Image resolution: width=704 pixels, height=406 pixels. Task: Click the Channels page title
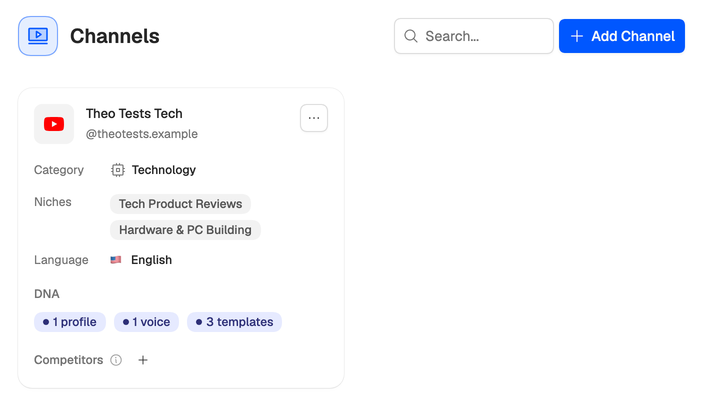point(114,36)
